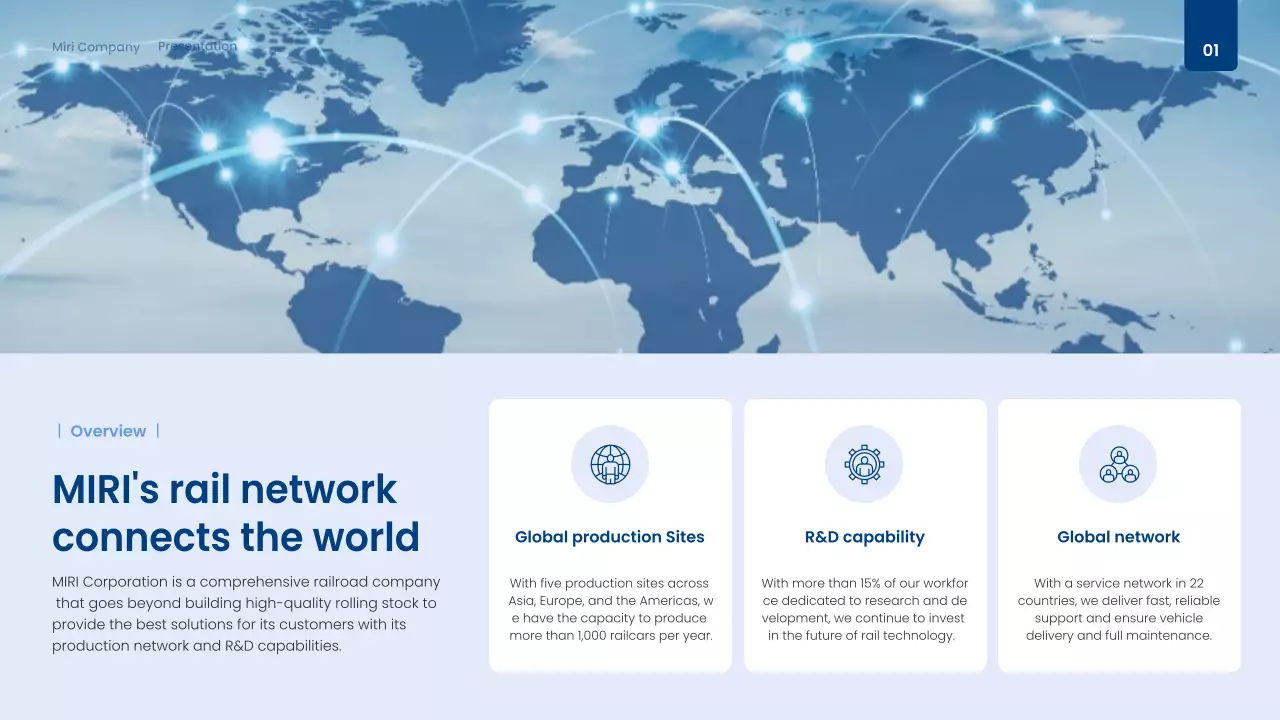Click the globe icon above Global production Sites
Viewport: 1280px width, 720px height.
coord(610,464)
